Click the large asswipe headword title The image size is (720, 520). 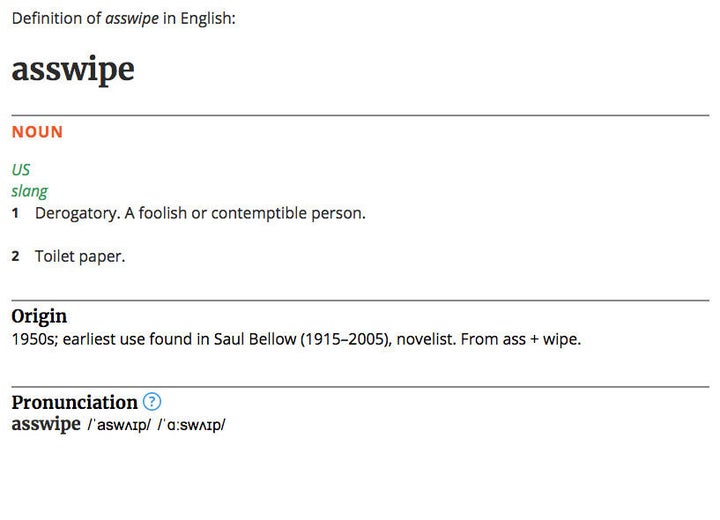click(x=73, y=70)
